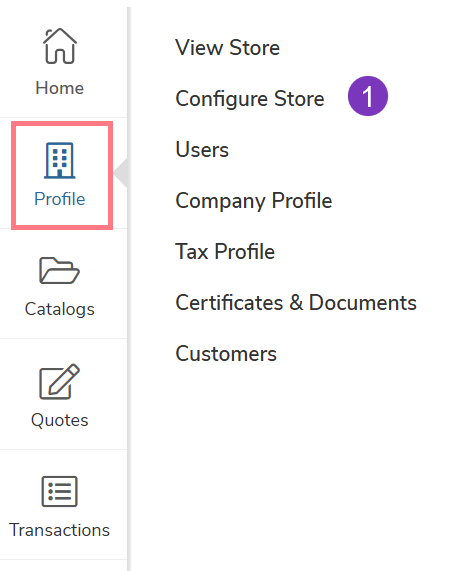The height and width of the screenshot is (571, 459).
Task: Switch to the Catalogs text label
Action: pyautogui.click(x=60, y=310)
